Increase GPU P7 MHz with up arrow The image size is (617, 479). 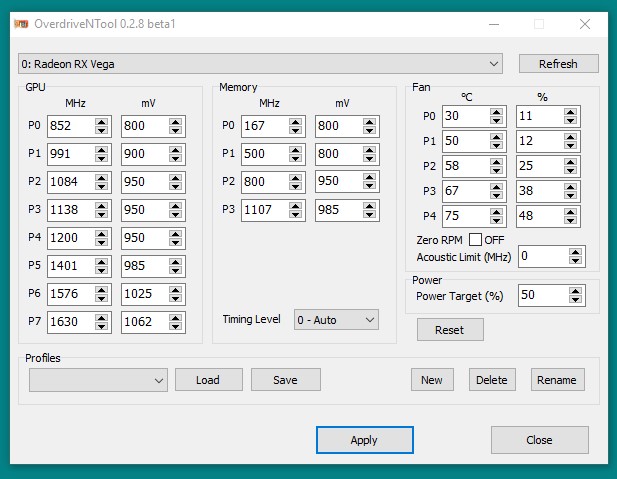pyautogui.click(x=101, y=318)
